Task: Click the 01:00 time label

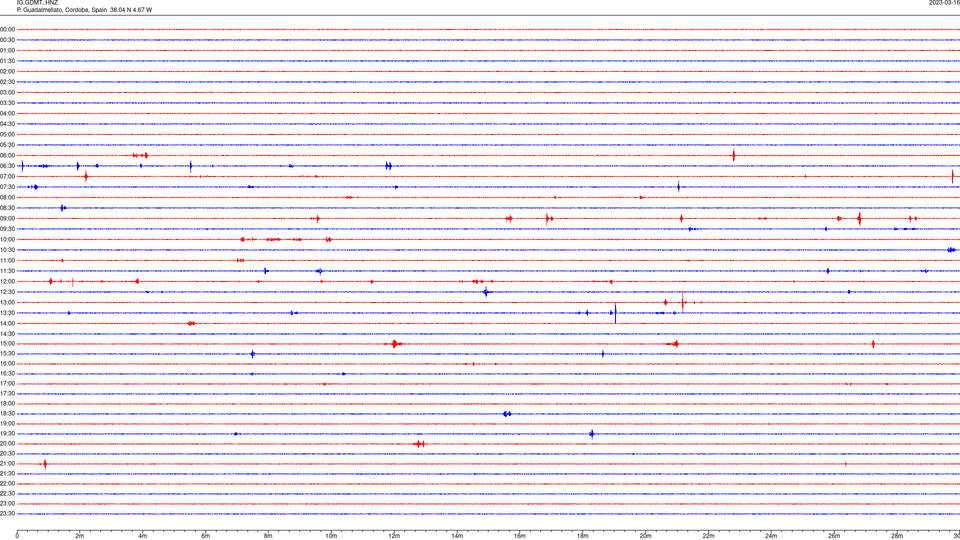Action: (x=7, y=50)
